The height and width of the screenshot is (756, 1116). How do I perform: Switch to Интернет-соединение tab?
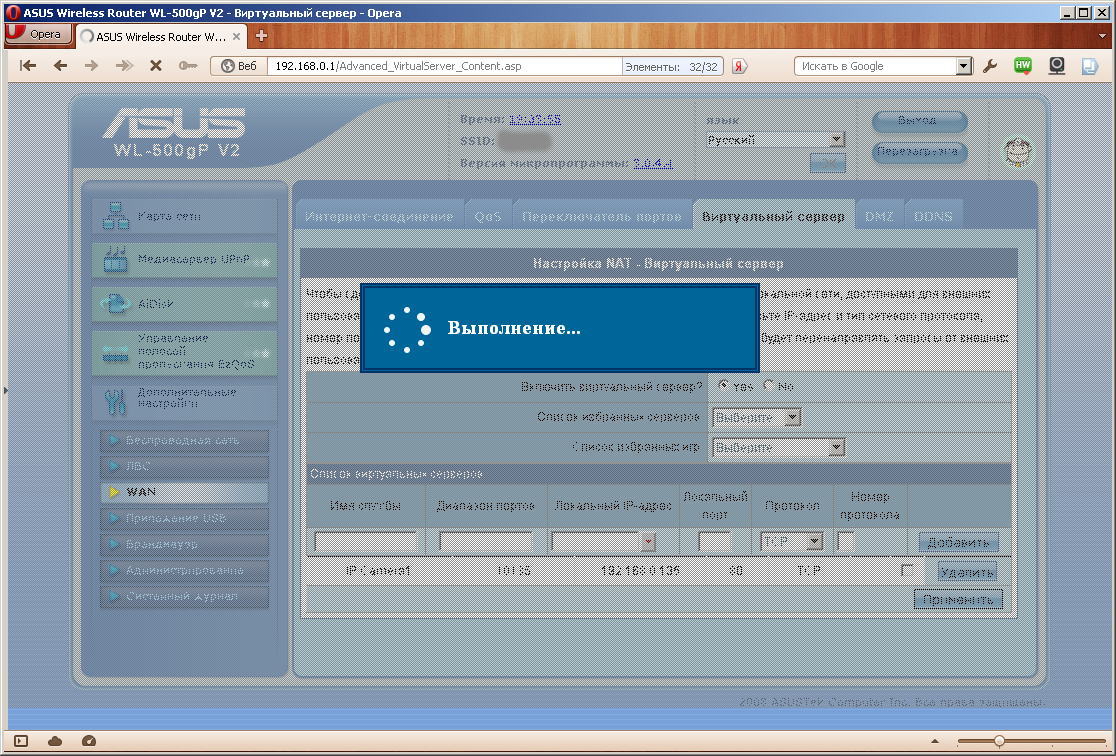pyautogui.click(x=379, y=216)
